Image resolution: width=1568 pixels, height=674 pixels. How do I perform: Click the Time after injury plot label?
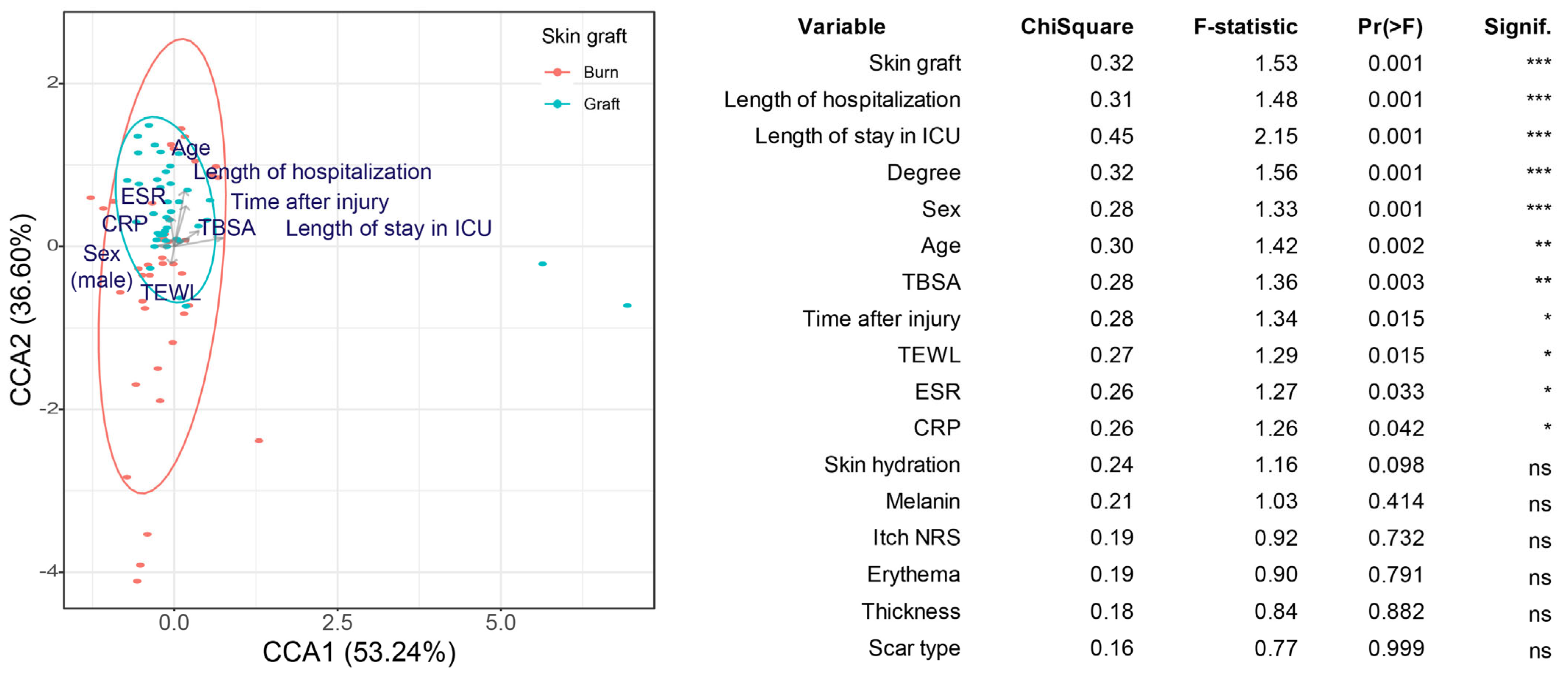pyautogui.click(x=310, y=202)
